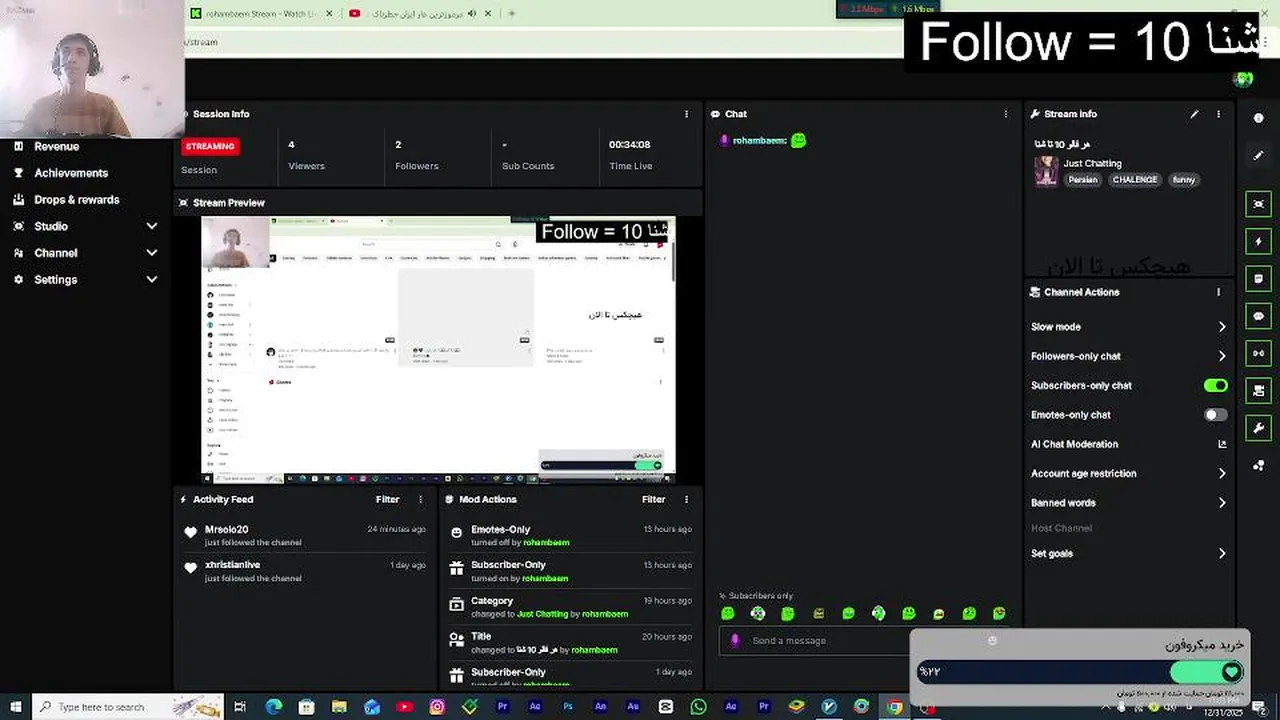Click the lightning bolt icon in right rail
This screenshot has height=720, width=1280.
pyautogui.click(x=1258, y=241)
